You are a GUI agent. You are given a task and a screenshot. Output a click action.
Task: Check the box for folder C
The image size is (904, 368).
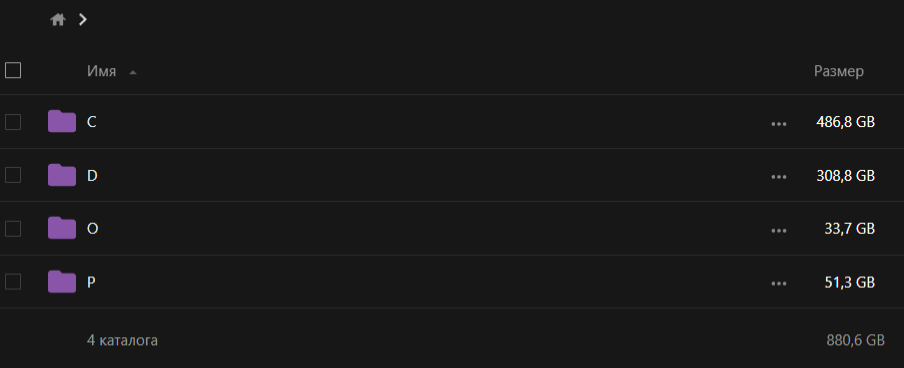pos(13,122)
